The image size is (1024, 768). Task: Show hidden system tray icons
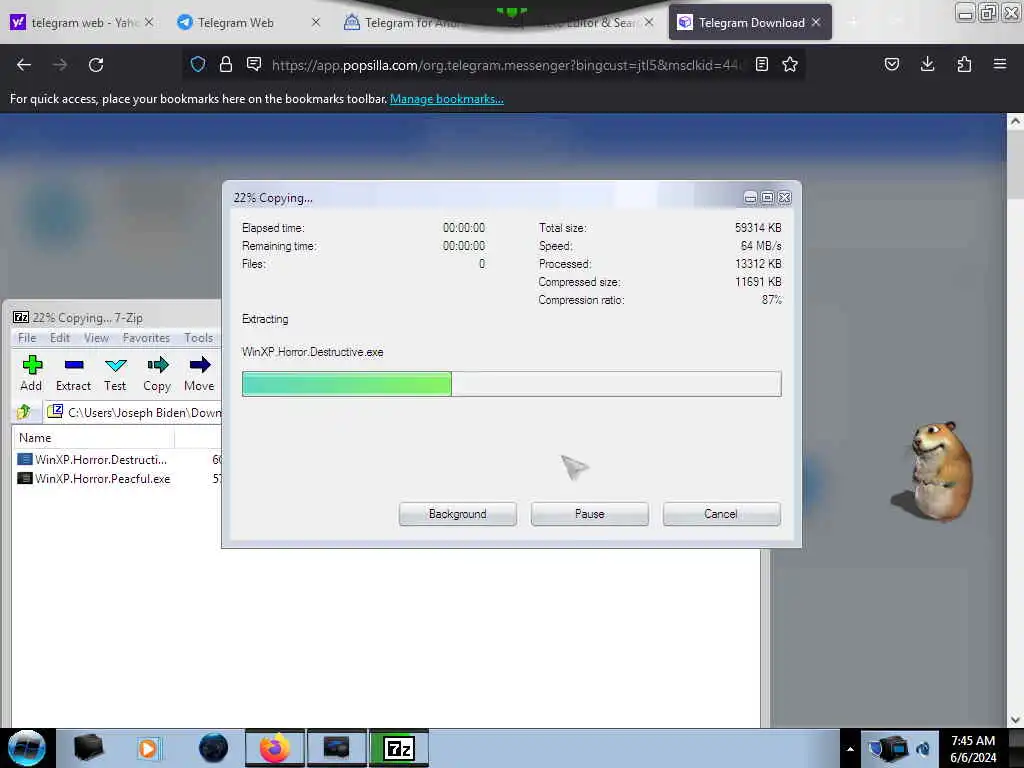(850, 749)
